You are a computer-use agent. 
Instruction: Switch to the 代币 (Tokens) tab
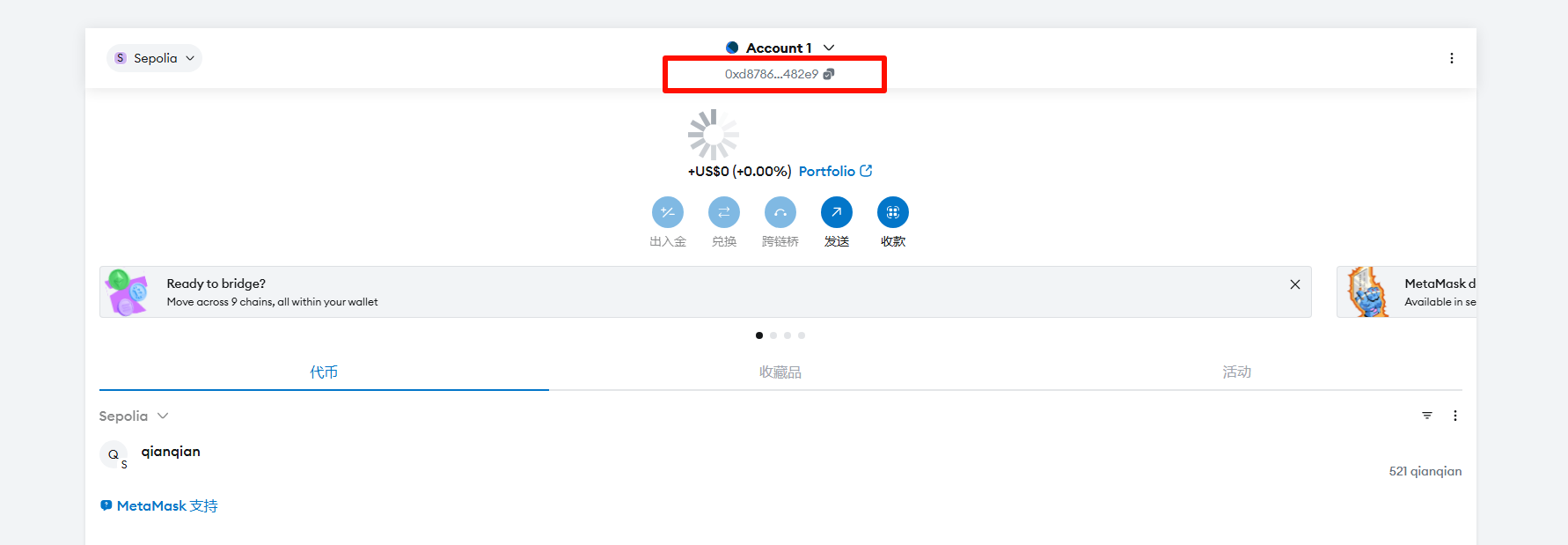tap(324, 372)
